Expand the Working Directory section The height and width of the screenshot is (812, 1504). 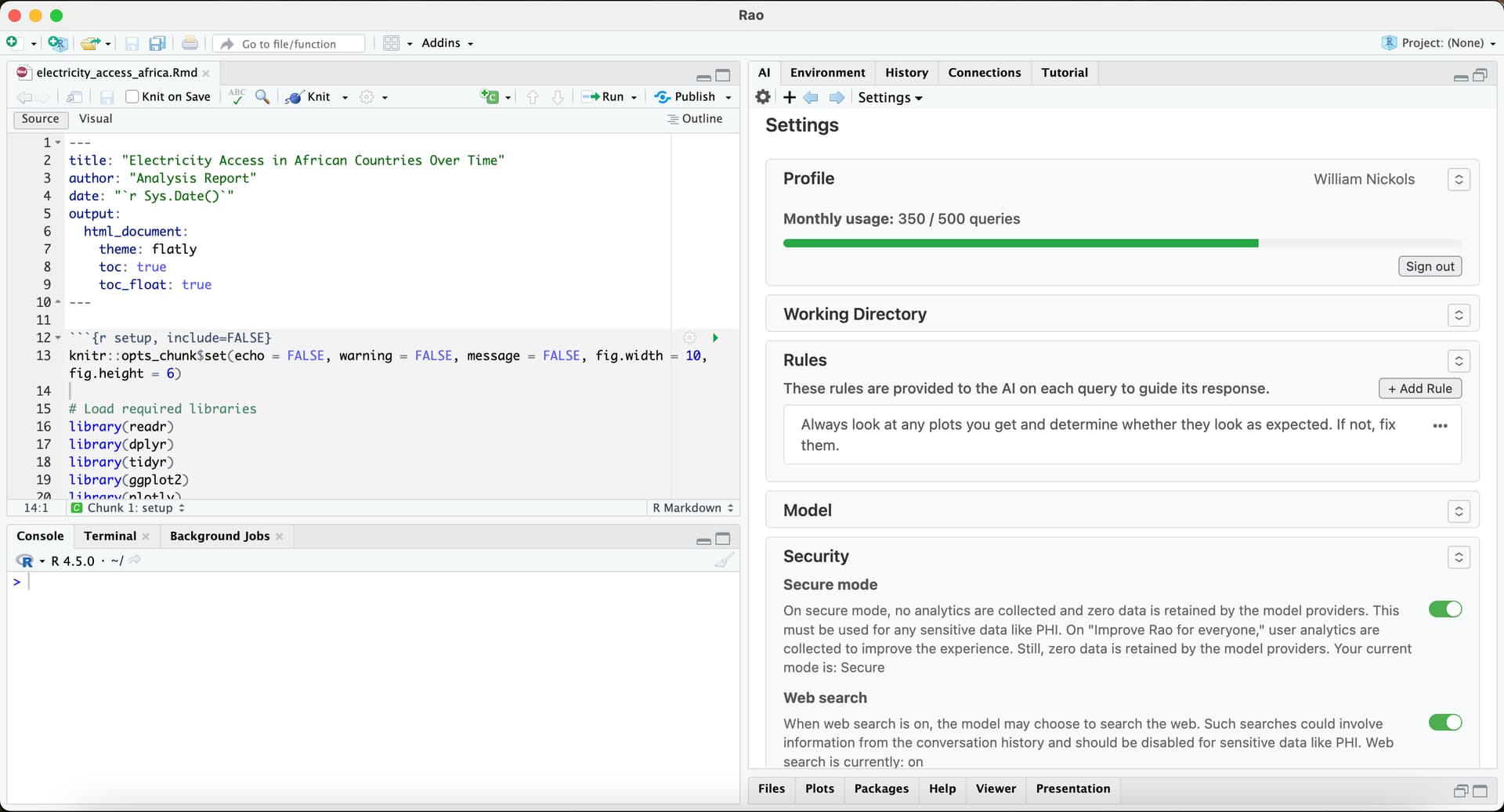coord(1458,315)
